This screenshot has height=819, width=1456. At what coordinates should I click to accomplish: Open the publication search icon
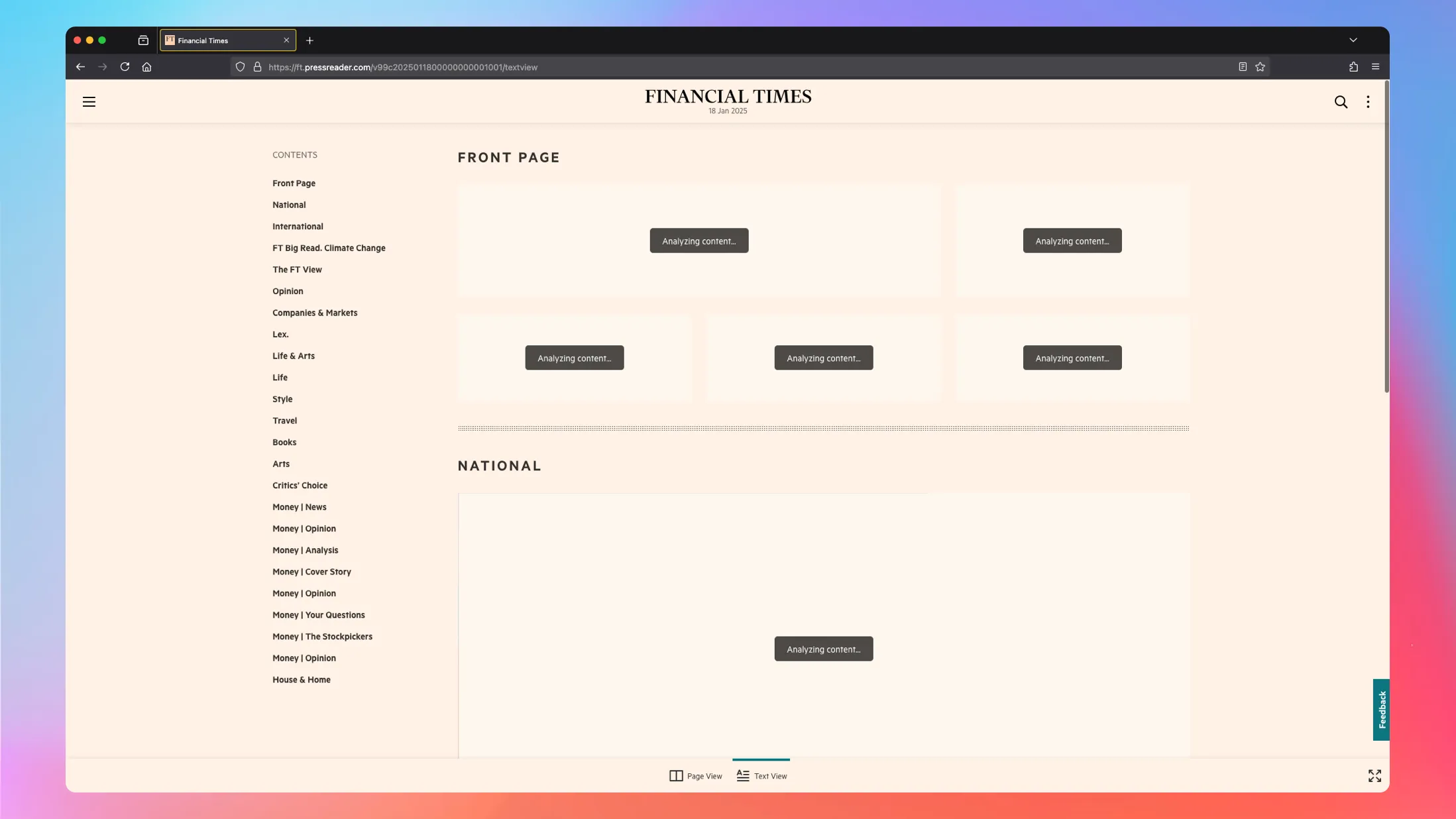coord(1341,101)
